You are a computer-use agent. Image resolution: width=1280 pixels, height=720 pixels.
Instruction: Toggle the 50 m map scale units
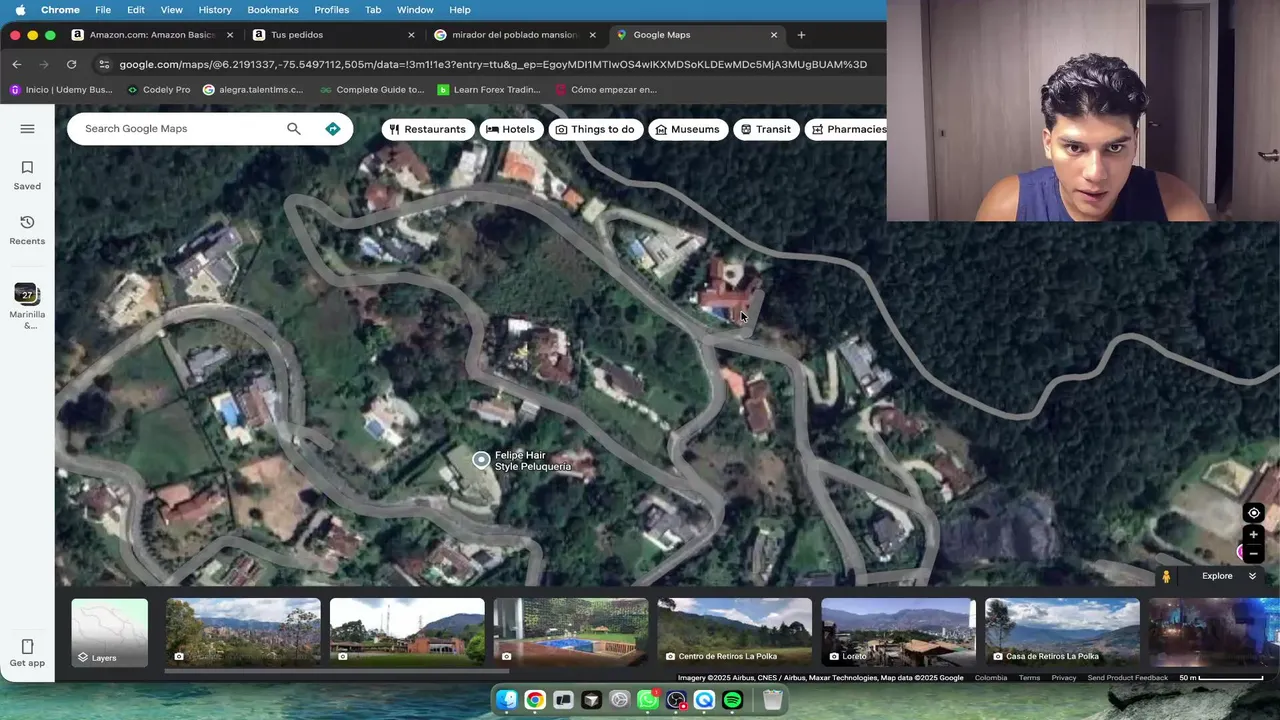pyautogui.click(x=1221, y=678)
